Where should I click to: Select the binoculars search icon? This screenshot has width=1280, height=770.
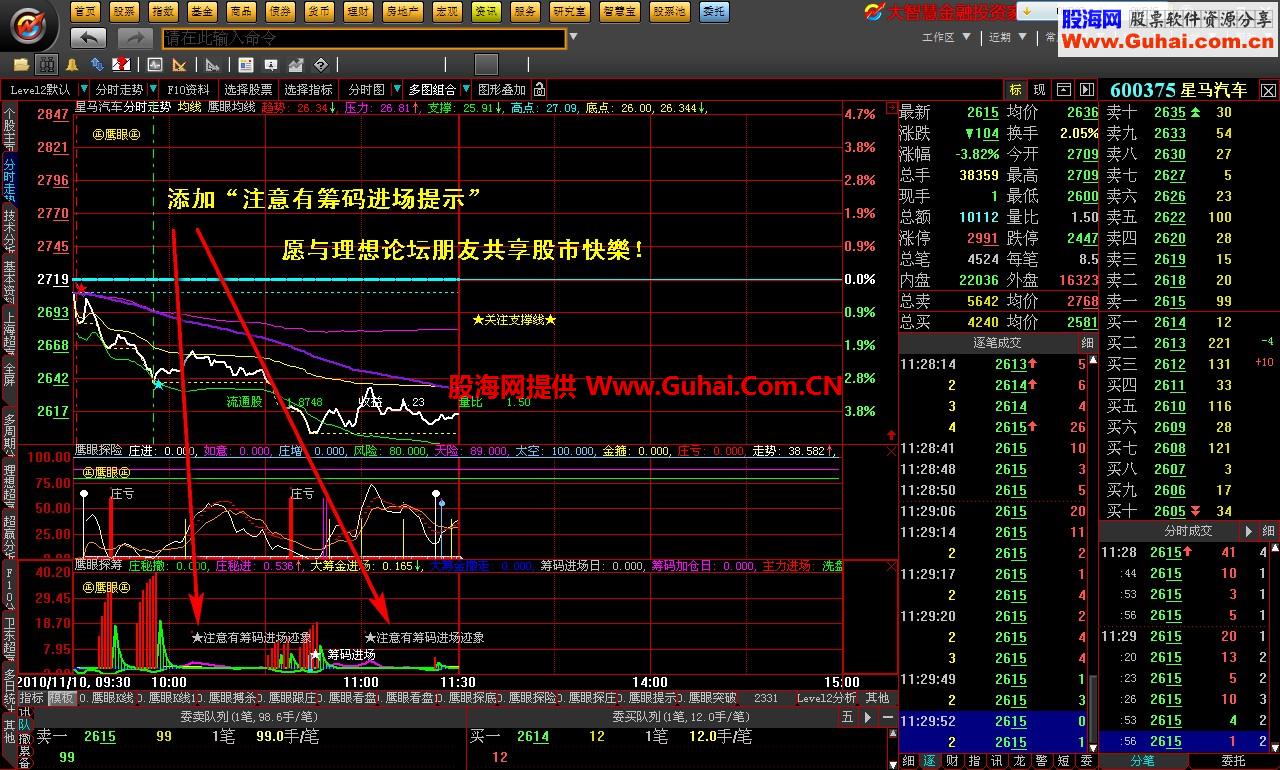[x=46, y=65]
